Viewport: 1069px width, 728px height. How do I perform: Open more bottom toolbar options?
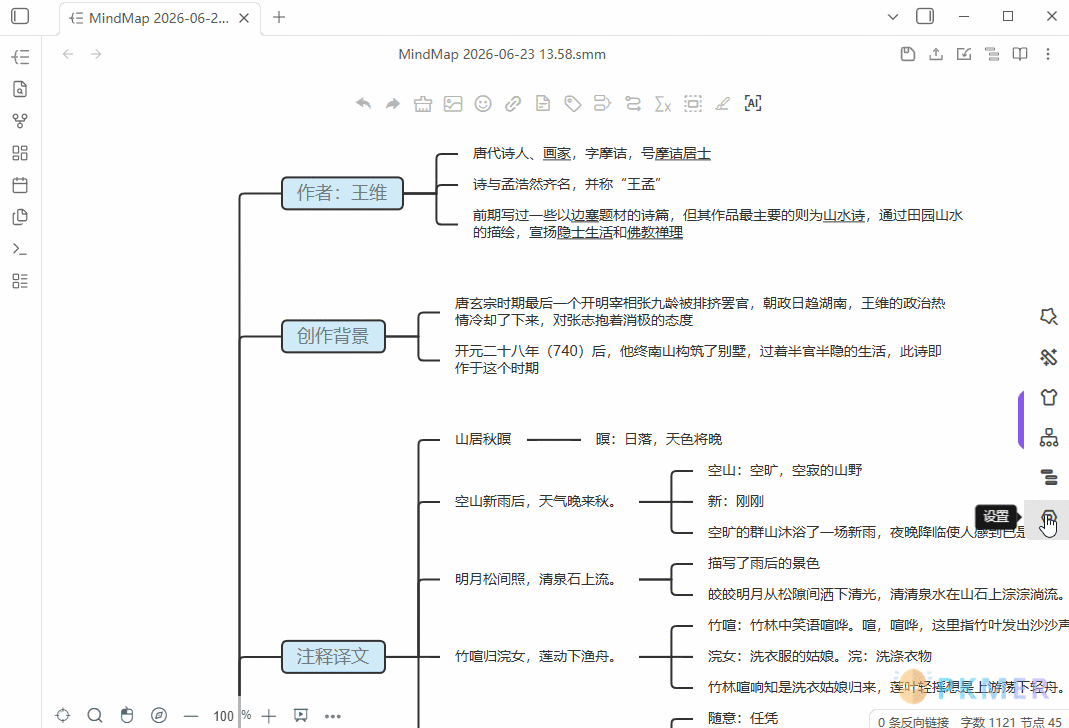coord(333,716)
